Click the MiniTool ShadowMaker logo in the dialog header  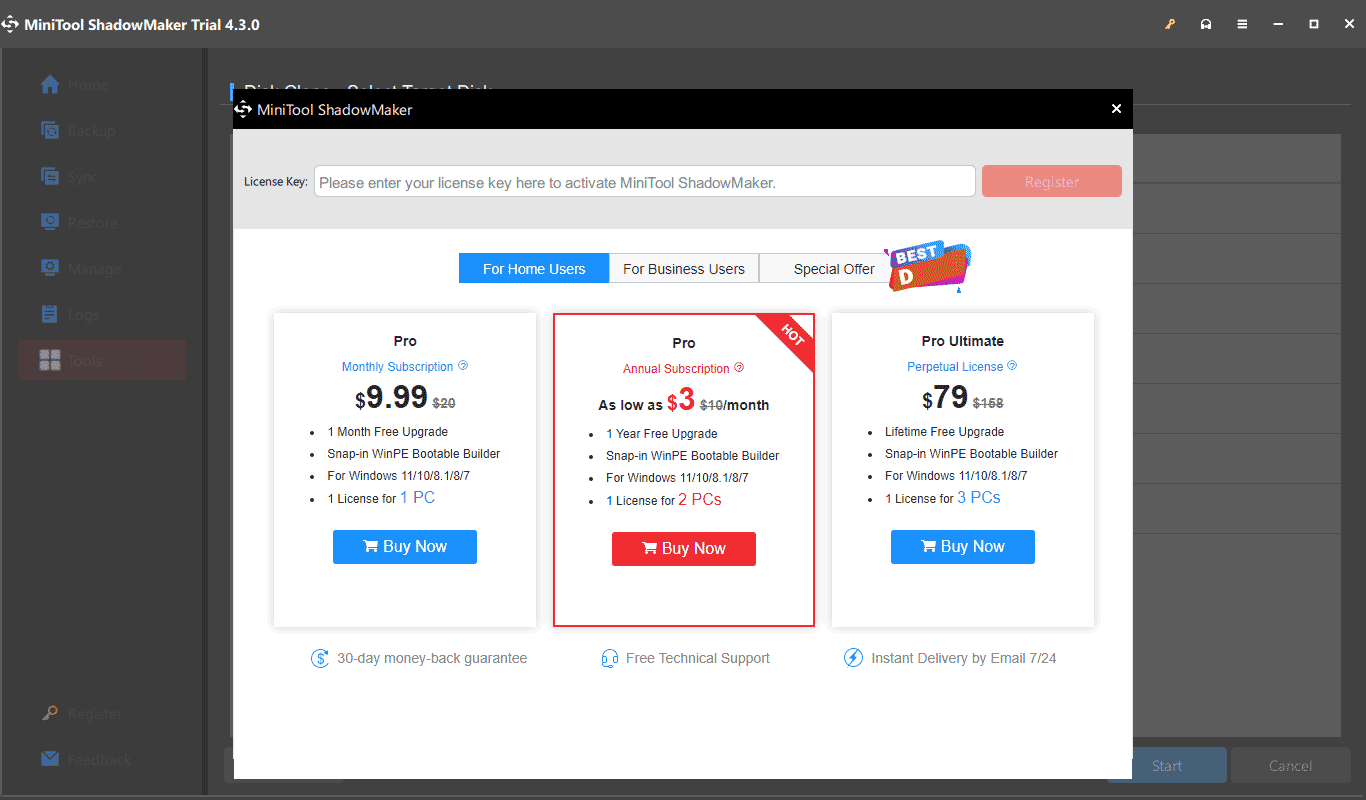[x=242, y=109]
